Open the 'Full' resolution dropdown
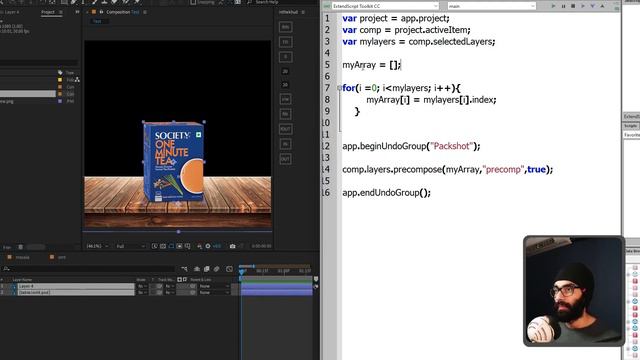 [130, 246]
